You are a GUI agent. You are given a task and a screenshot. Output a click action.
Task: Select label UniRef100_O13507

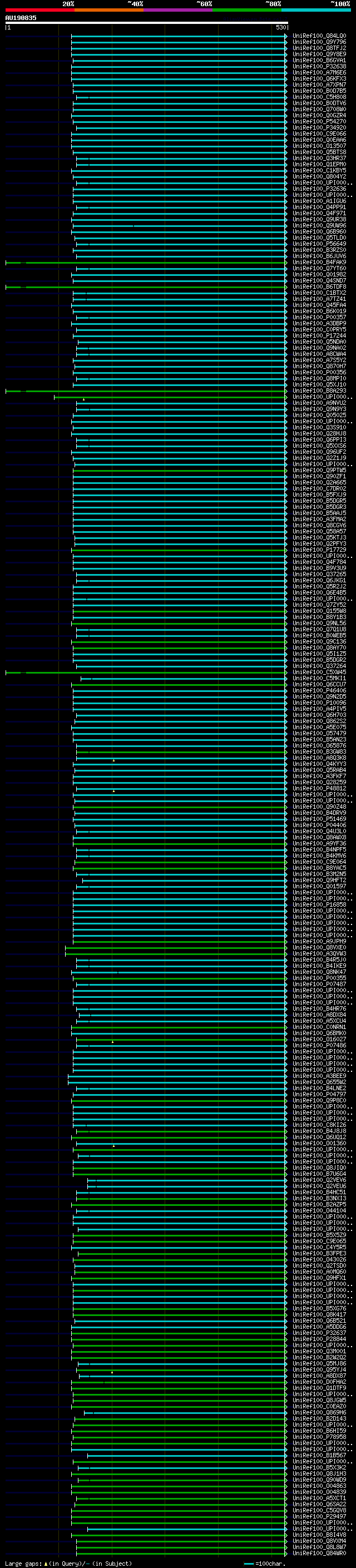pos(319,146)
